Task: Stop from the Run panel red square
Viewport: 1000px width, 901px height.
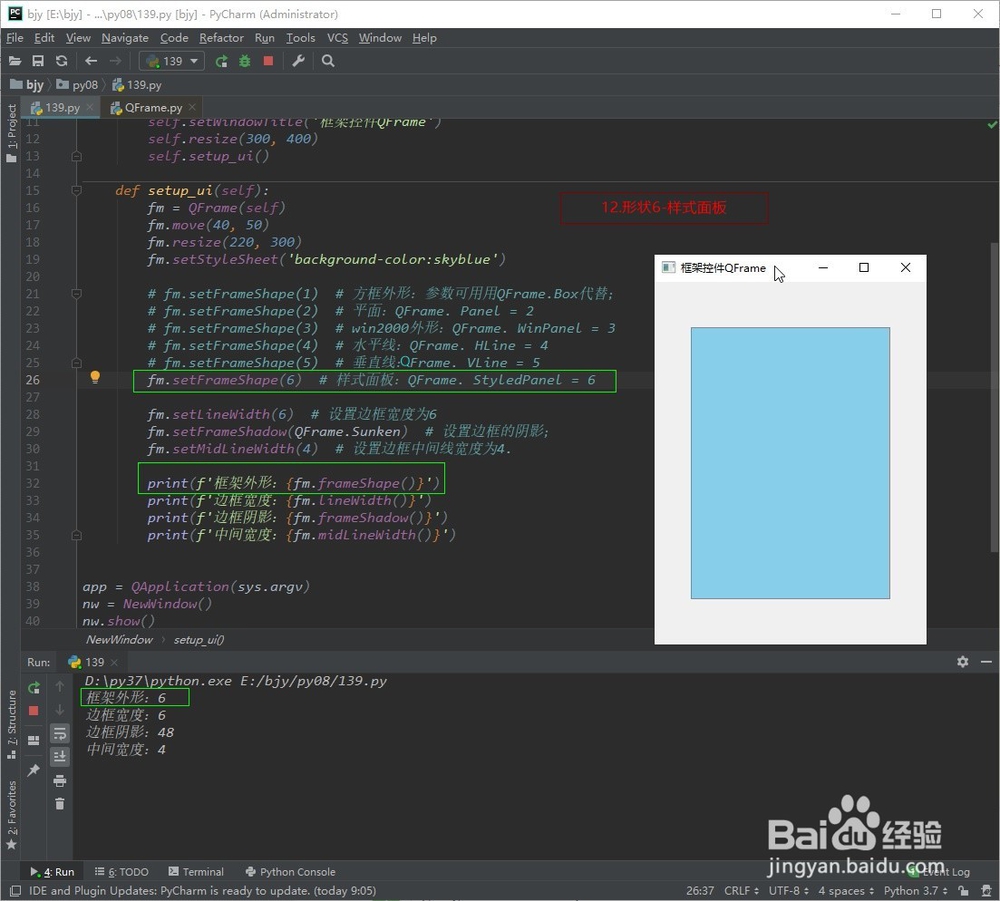Action: [x=34, y=710]
